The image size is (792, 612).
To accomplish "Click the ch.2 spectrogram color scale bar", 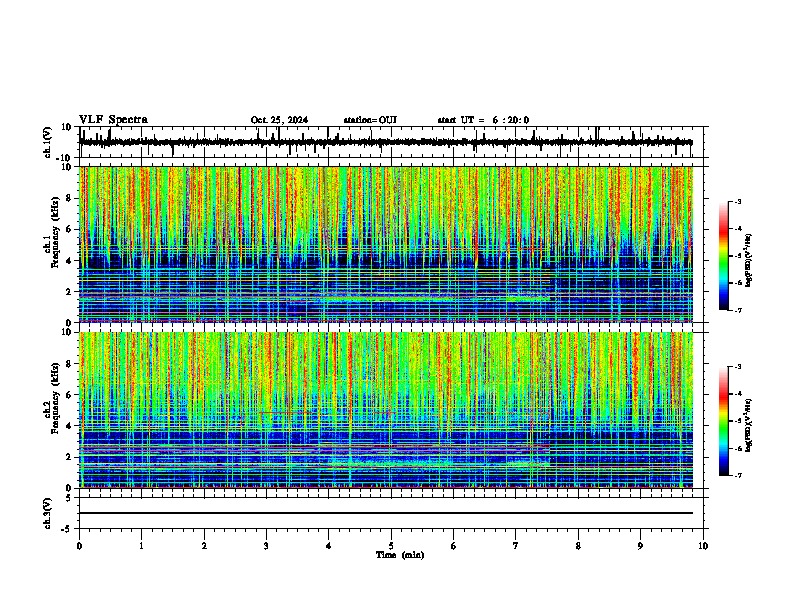I will pos(724,421).
